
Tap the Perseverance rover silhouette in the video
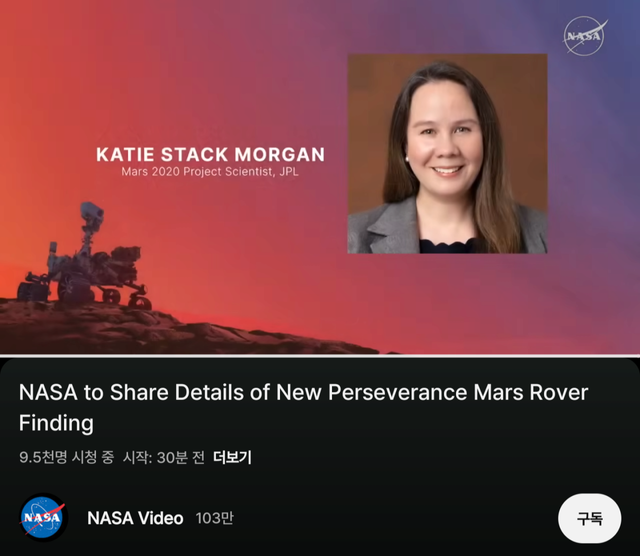point(95,262)
